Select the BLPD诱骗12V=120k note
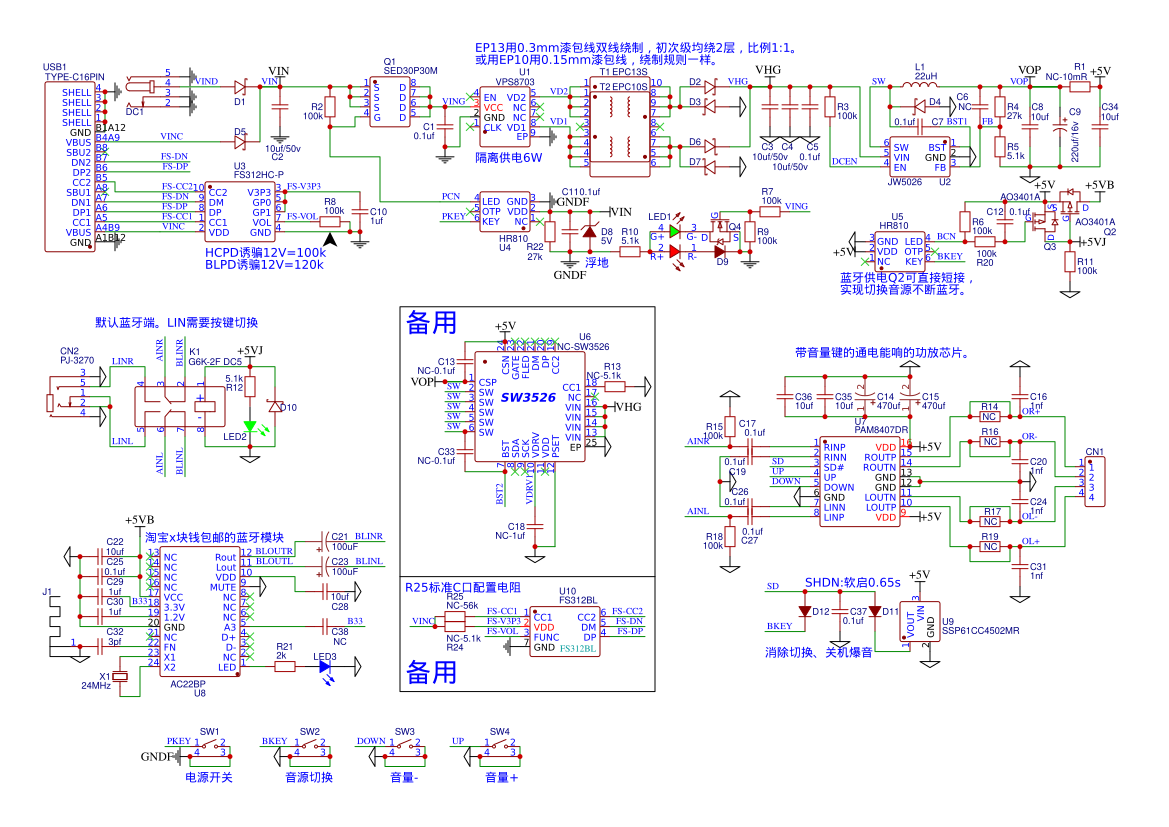Viewport: 1169px width, 827px height. click(265, 265)
